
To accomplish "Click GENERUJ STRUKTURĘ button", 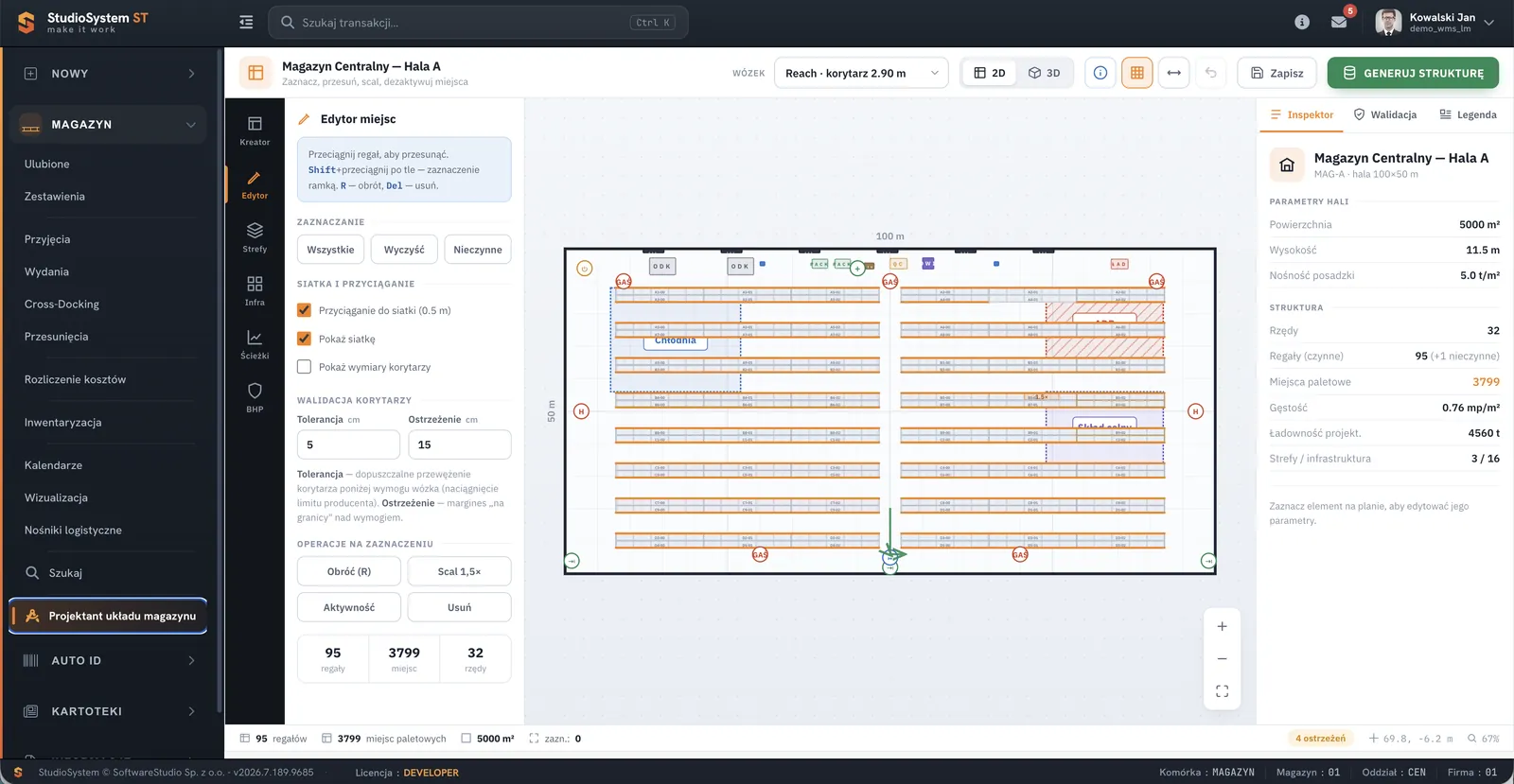I will [x=1413, y=73].
